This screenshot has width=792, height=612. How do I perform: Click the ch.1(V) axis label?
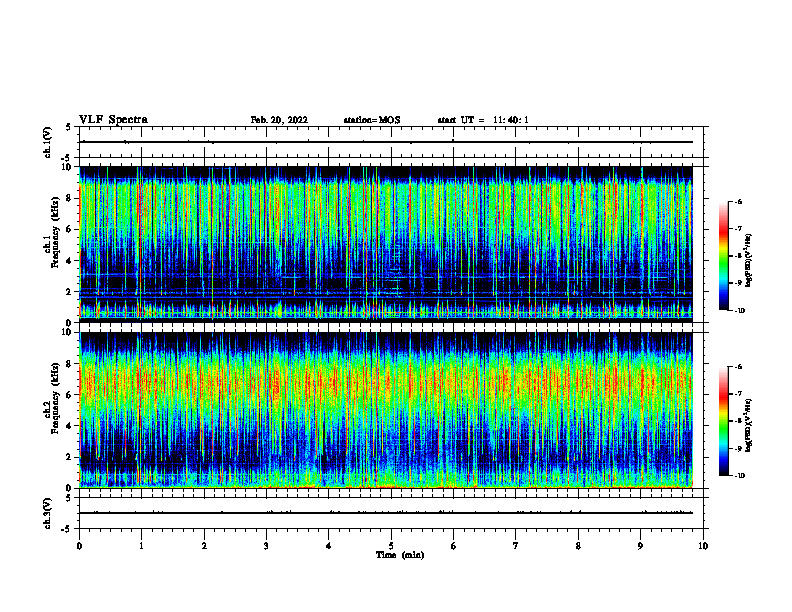[x=48, y=142]
